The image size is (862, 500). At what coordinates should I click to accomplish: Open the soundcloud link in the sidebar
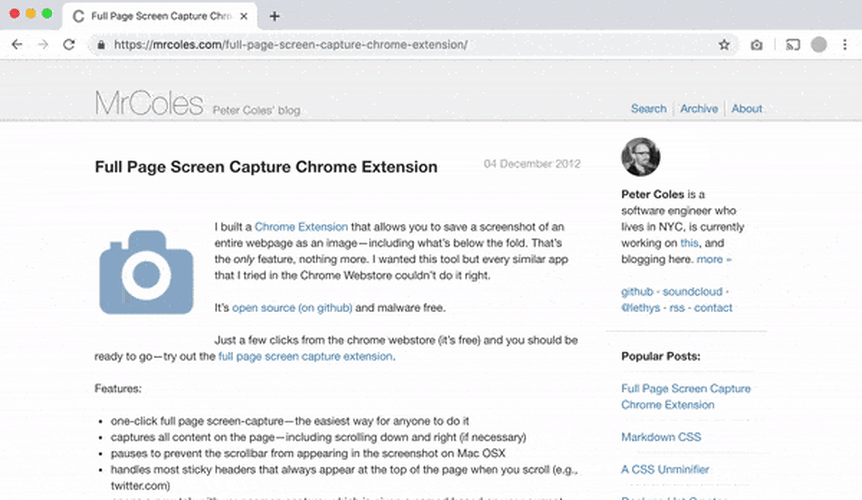692,292
